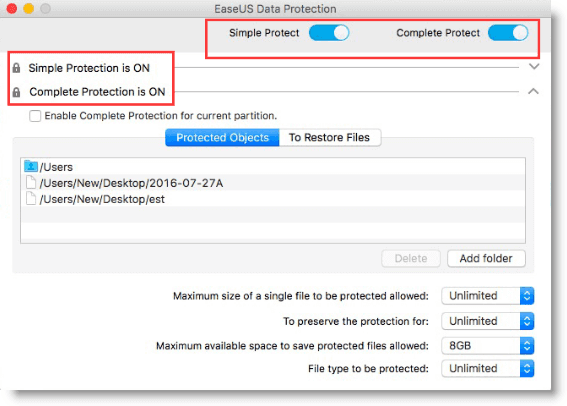
Task: Expand the Simple Protection section chevron
Action: coord(534,67)
